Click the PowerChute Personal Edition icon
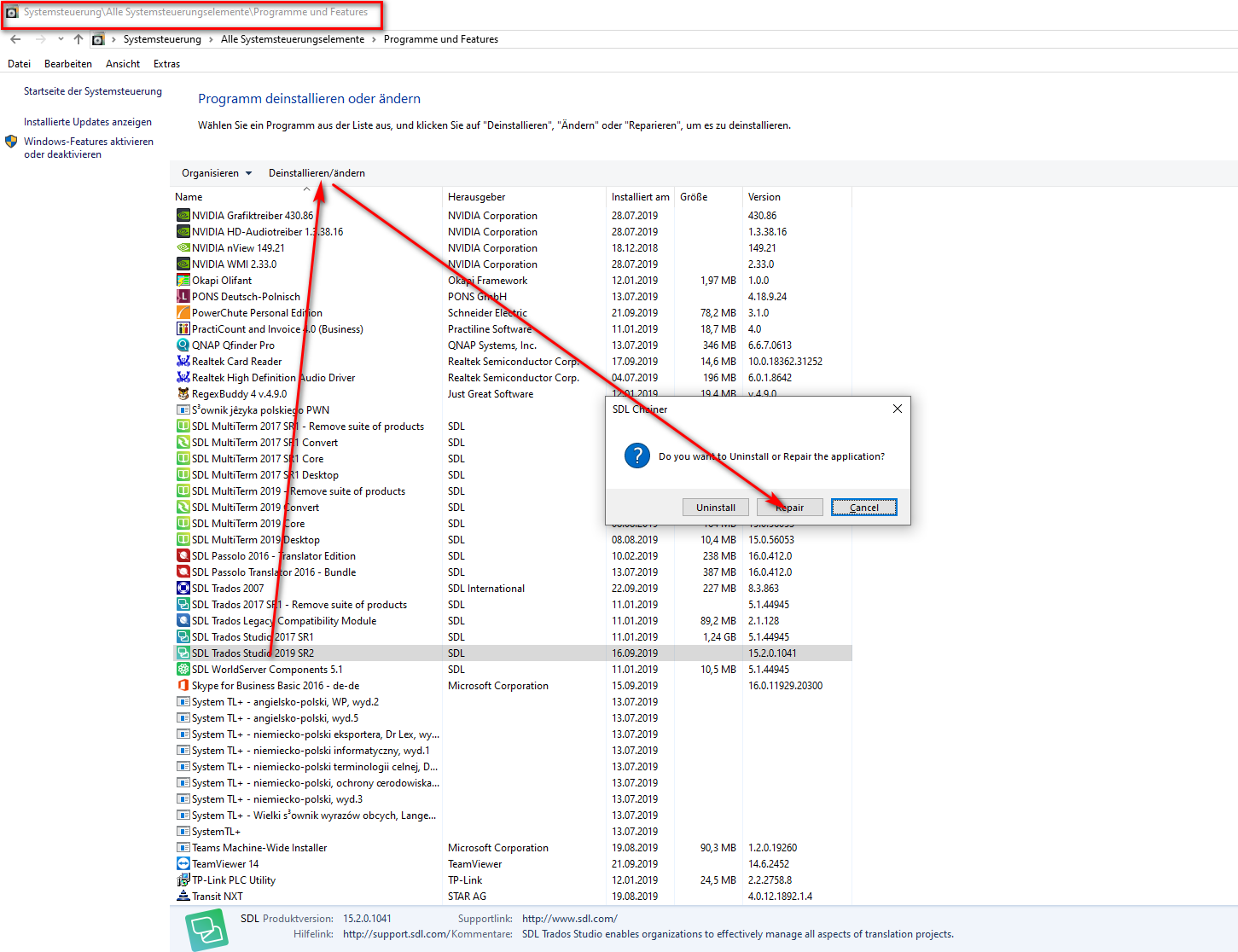This screenshot has height=952, width=1238. pyautogui.click(x=183, y=313)
